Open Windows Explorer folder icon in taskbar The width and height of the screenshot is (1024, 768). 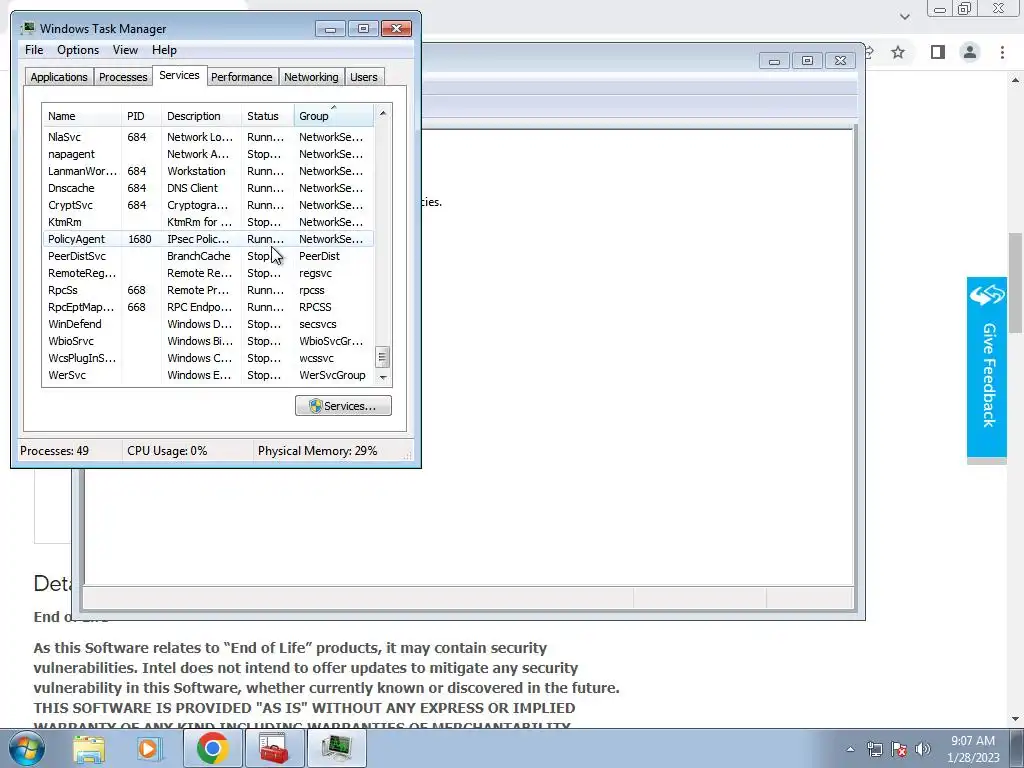(x=89, y=748)
